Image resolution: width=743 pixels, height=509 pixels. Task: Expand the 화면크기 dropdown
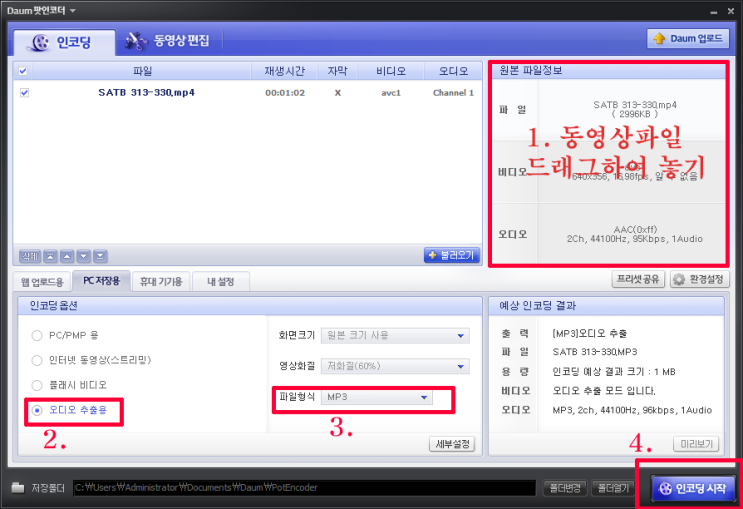point(395,336)
